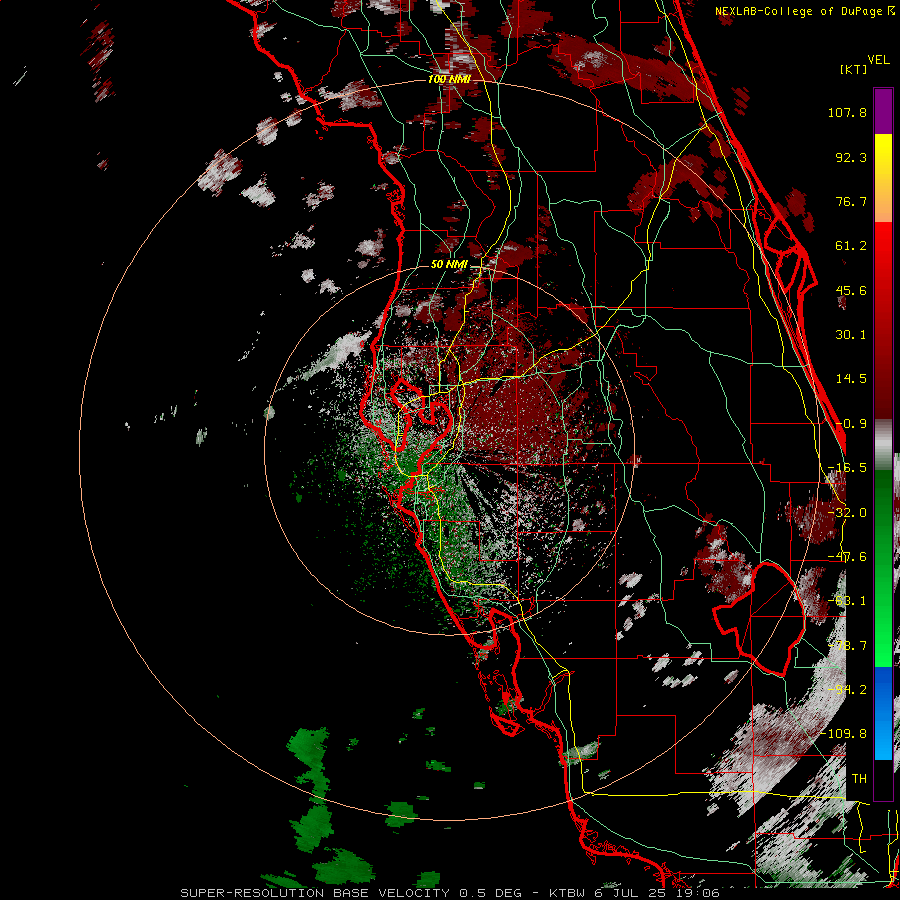The width and height of the screenshot is (900, 900).
Task: Select the 107.8 velocity scale value
Action: [x=847, y=112]
